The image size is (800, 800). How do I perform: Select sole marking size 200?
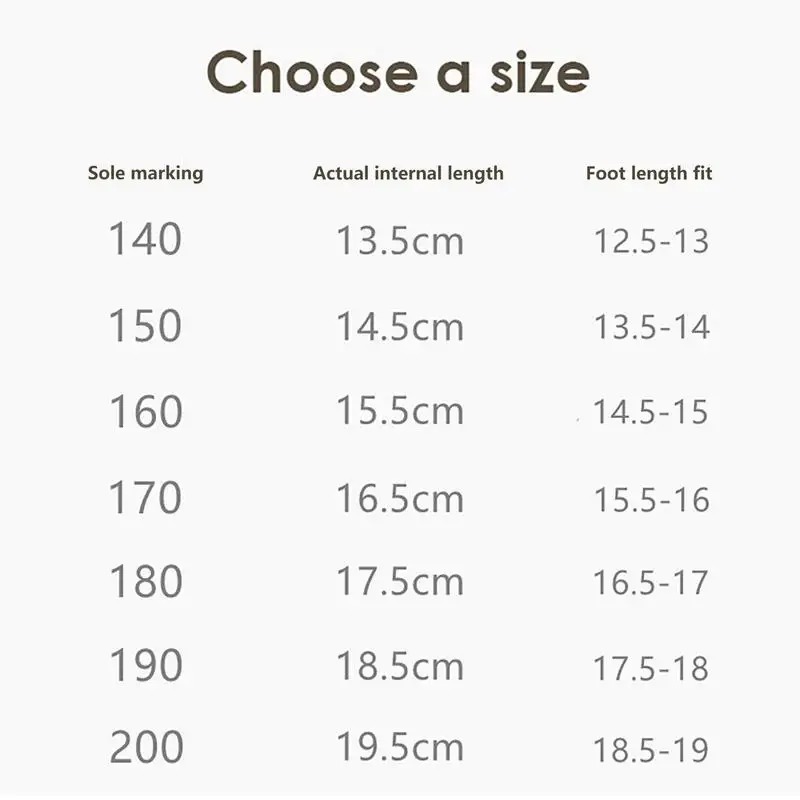coord(146,748)
